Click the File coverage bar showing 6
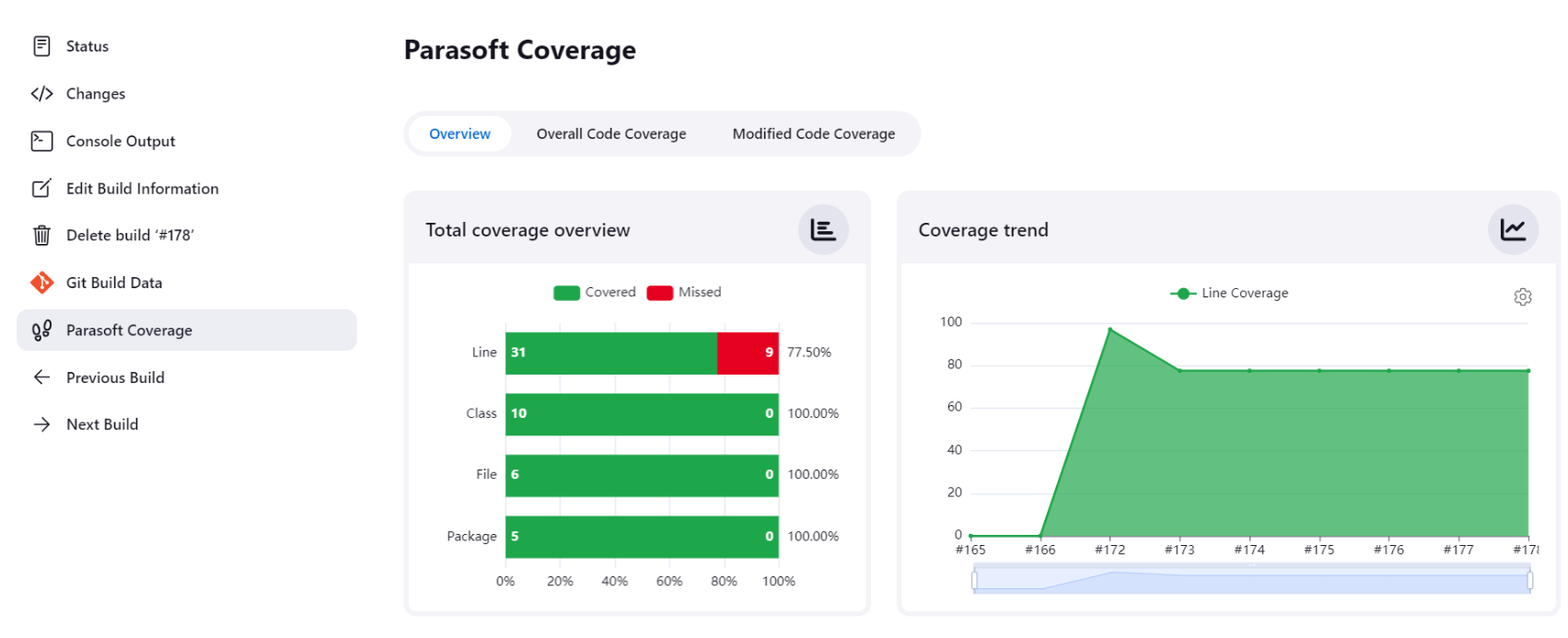Viewport: 1568px width, 638px height. click(x=642, y=475)
